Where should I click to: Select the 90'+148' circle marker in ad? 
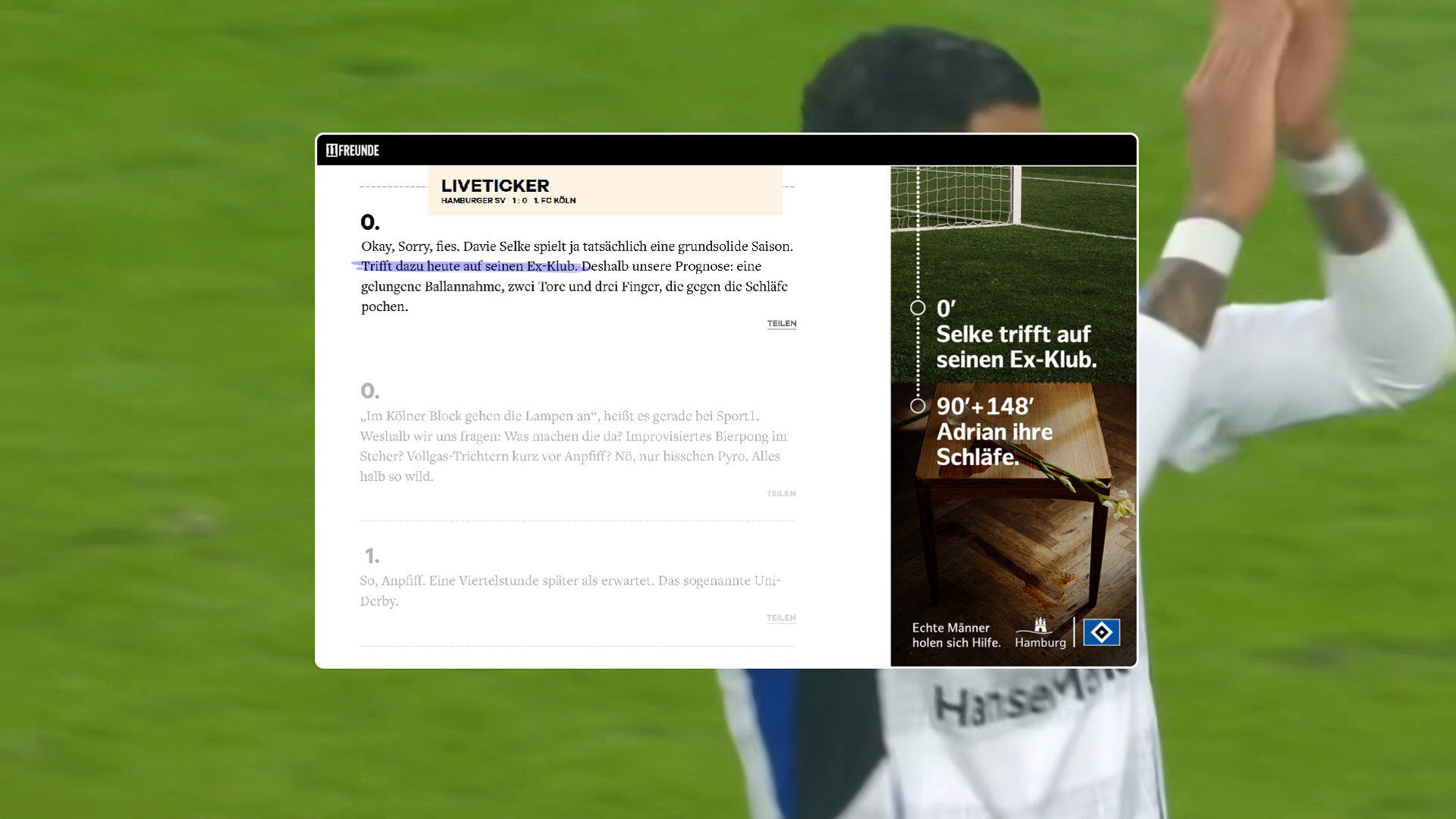[x=918, y=406]
